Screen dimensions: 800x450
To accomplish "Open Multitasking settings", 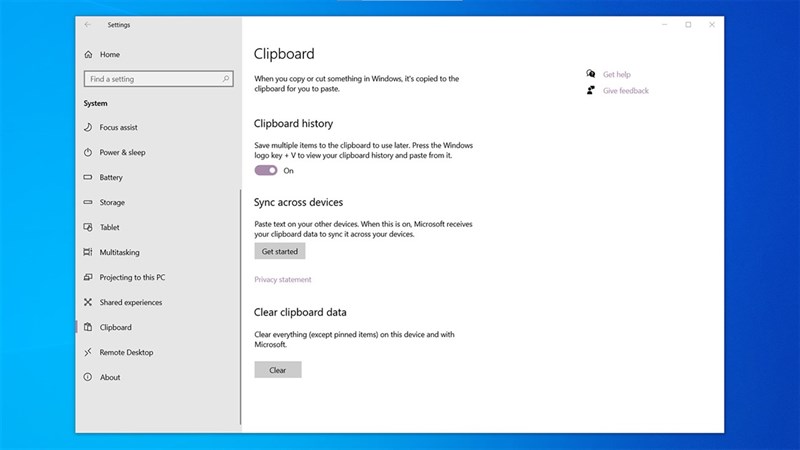I will click(x=119, y=252).
